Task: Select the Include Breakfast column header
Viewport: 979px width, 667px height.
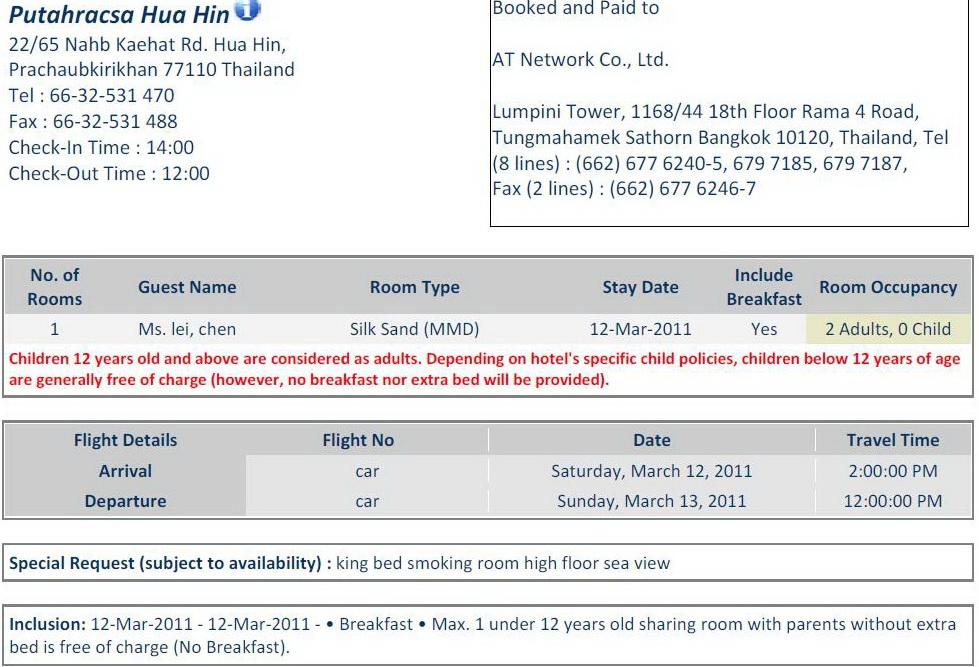Action: (x=764, y=287)
